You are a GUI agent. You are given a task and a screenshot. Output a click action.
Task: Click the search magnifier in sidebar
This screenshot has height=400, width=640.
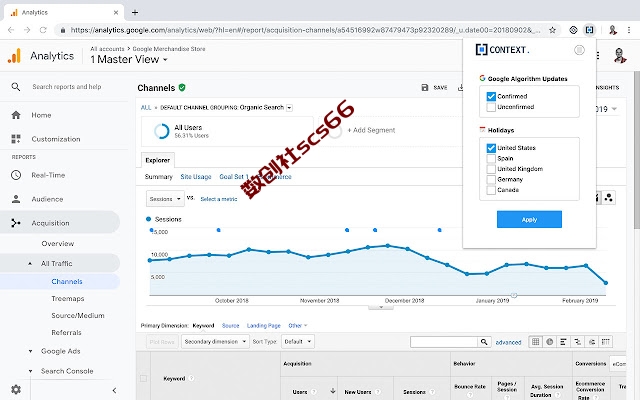[16, 87]
